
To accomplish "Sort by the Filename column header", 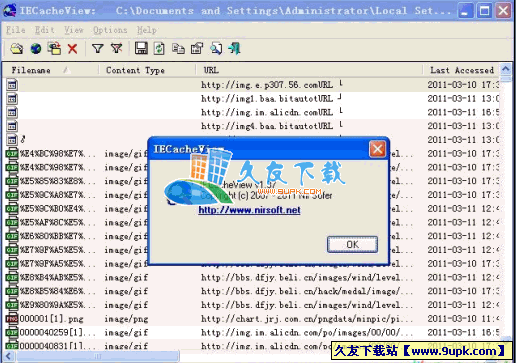I will tap(51, 70).
